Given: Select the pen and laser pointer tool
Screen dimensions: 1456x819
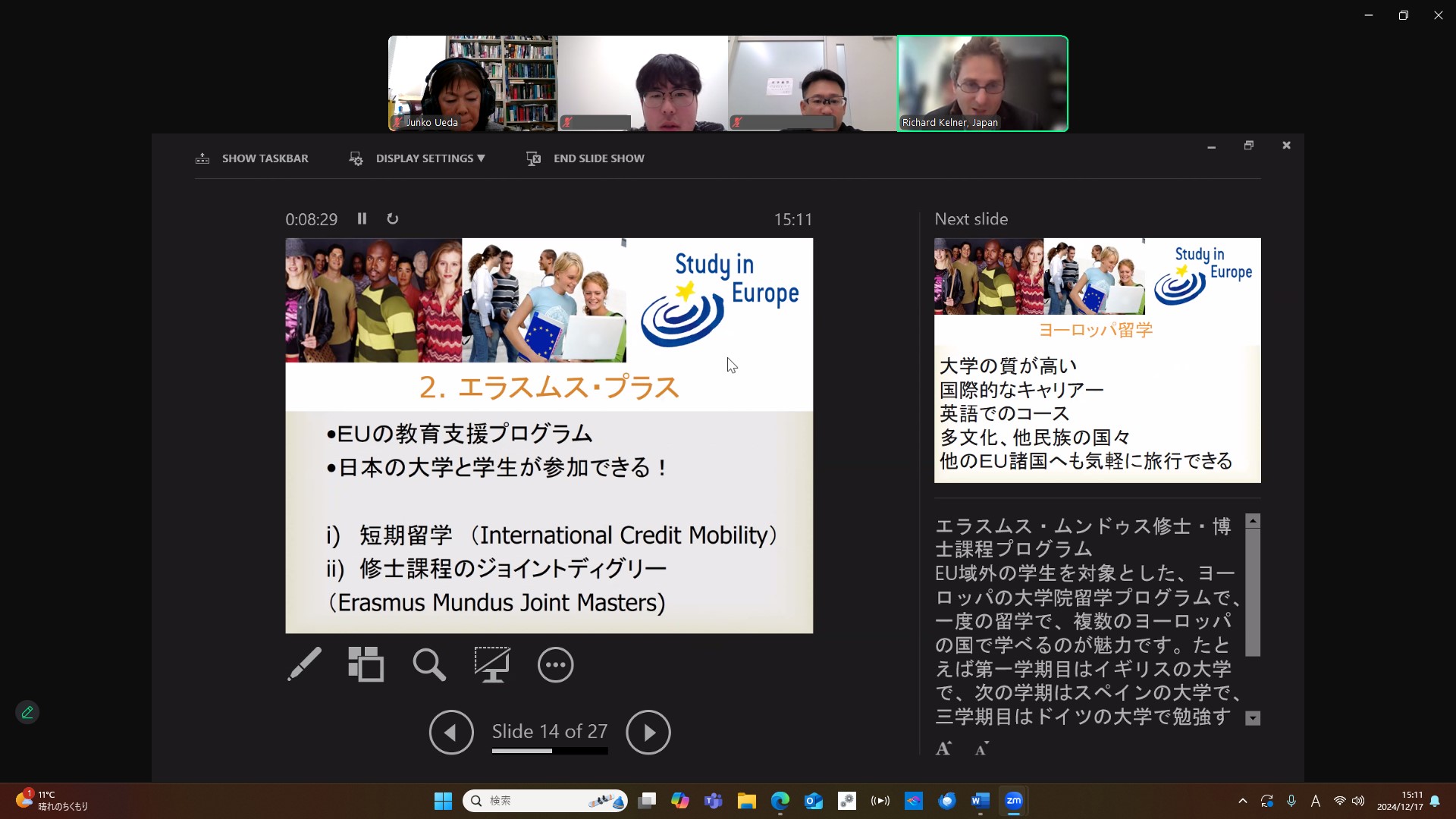Looking at the screenshot, I should 304,664.
